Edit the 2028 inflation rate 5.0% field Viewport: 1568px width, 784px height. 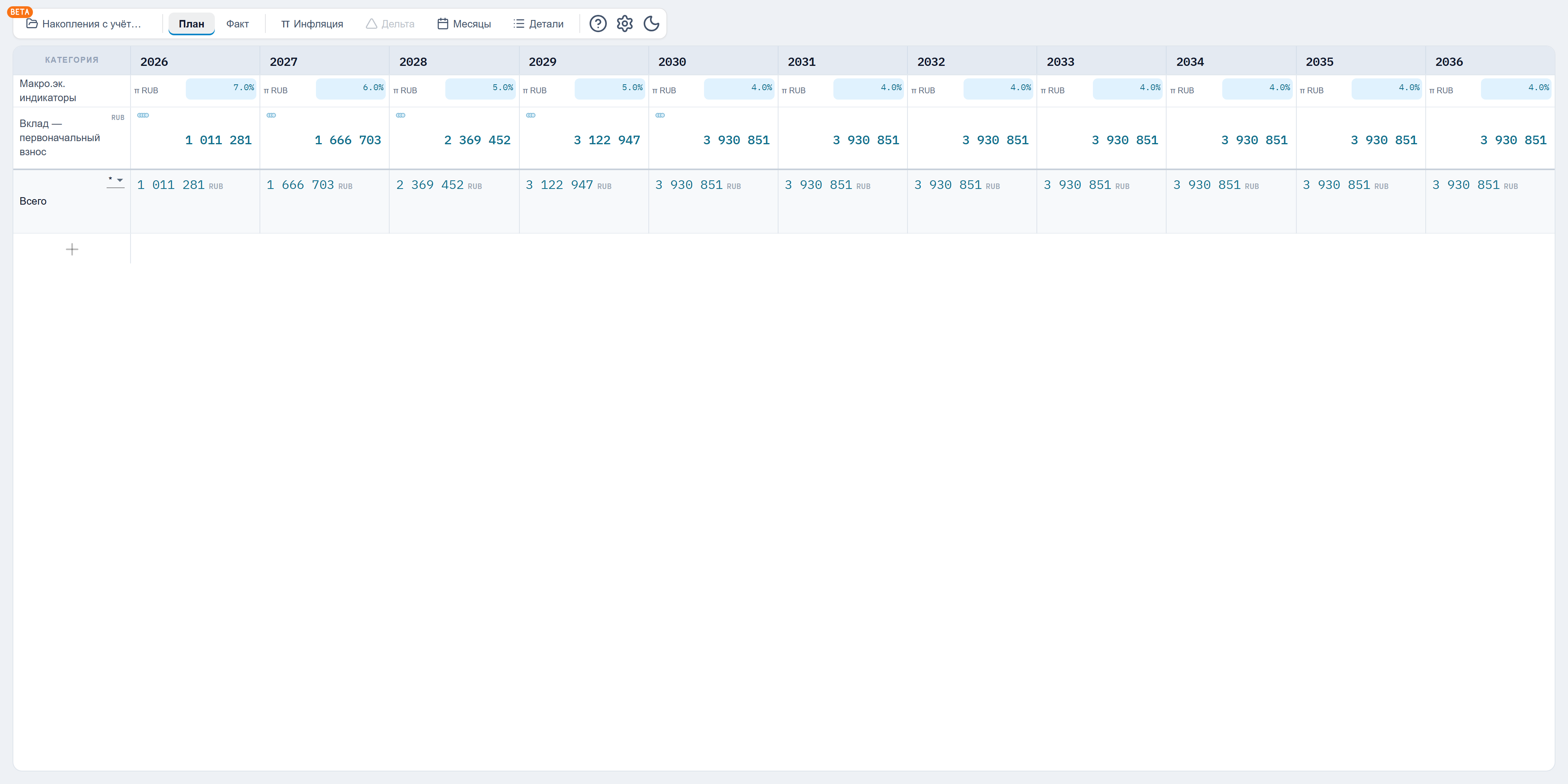point(480,88)
